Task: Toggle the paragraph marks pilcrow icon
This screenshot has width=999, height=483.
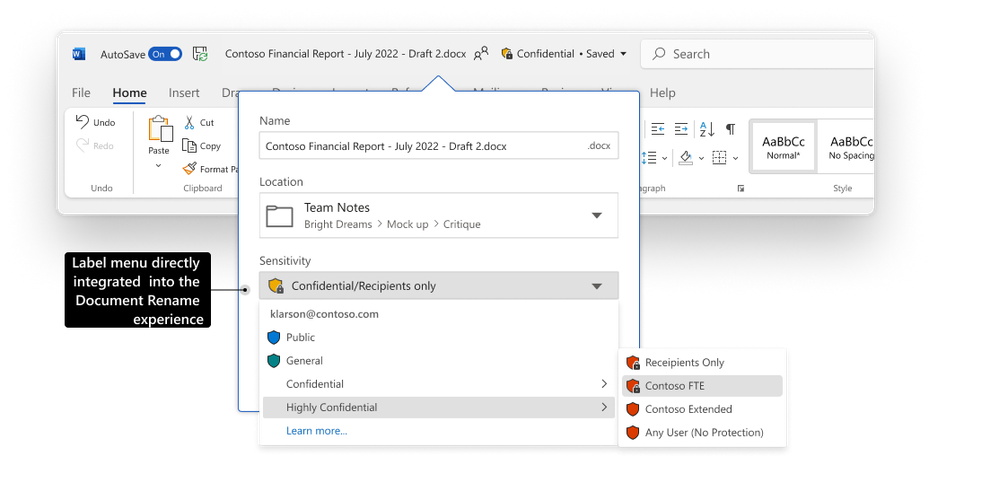Action: (x=730, y=129)
